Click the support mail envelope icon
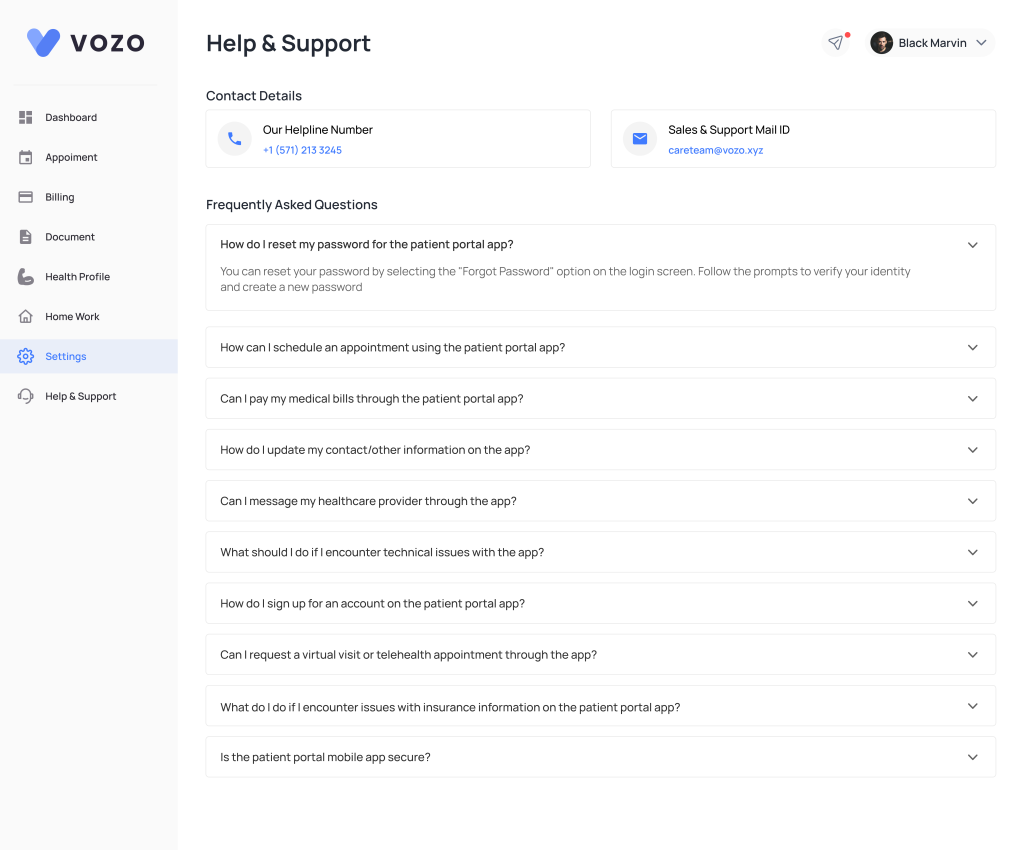The image size is (1024, 850). point(640,139)
